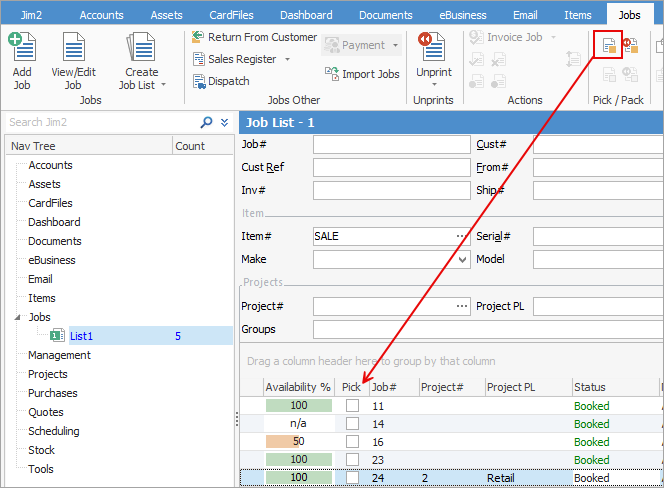The height and width of the screenshot is (488, 664).
Task: Click the Booked status of job 14
Action: (592, 424)
